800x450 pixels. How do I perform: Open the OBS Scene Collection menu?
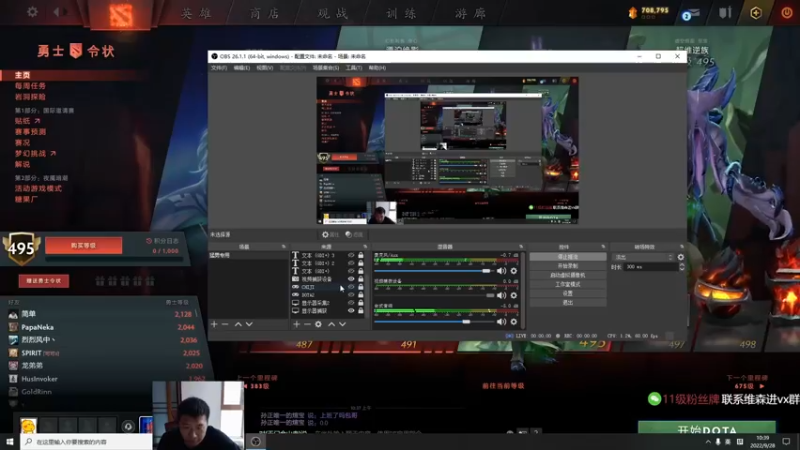pos(326,68)
